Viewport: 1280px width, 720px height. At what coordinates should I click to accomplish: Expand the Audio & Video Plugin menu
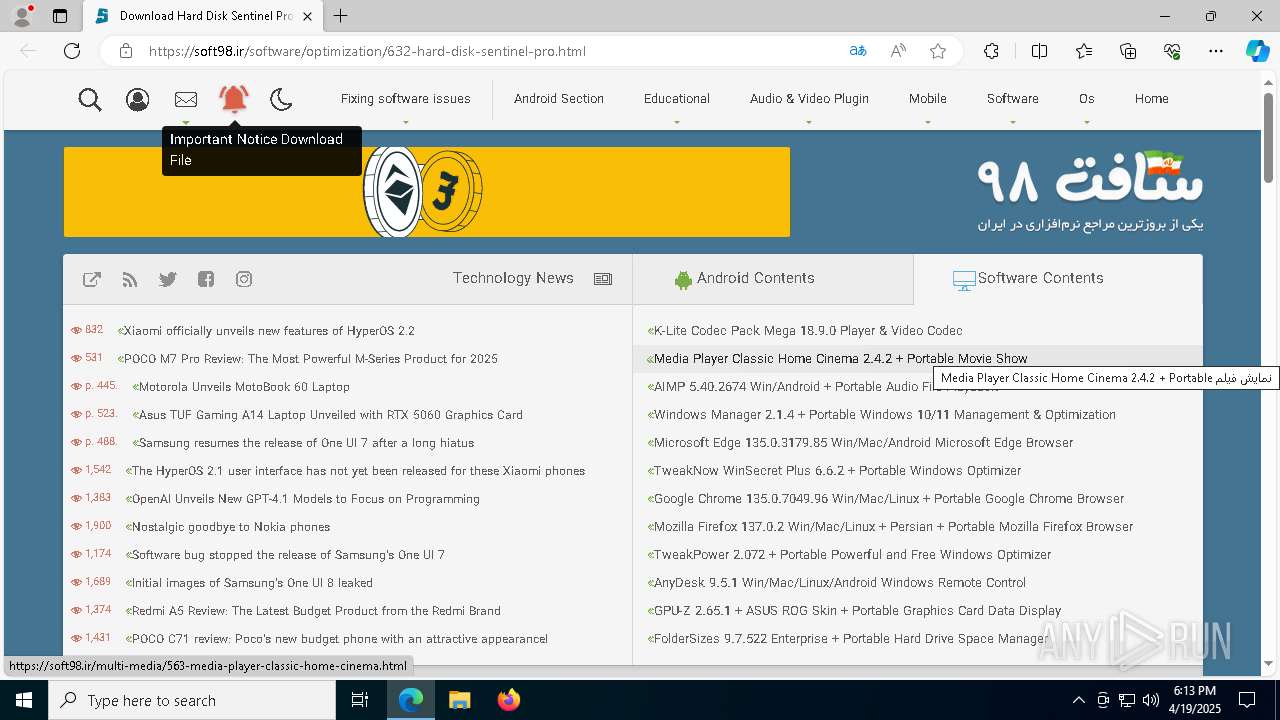click(809, 99)
